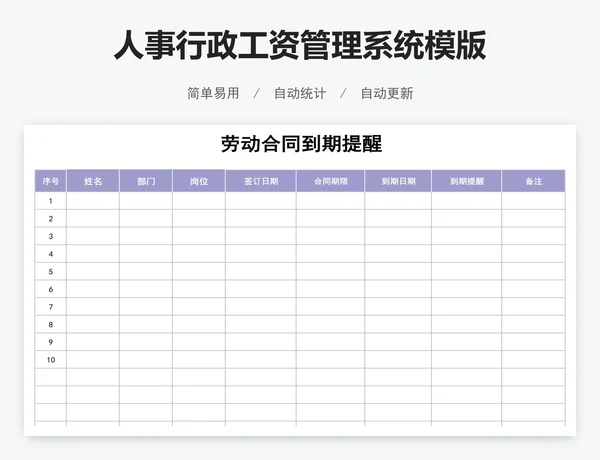Click the row number 8 cell
600x460 pixels.
[51, 324]
